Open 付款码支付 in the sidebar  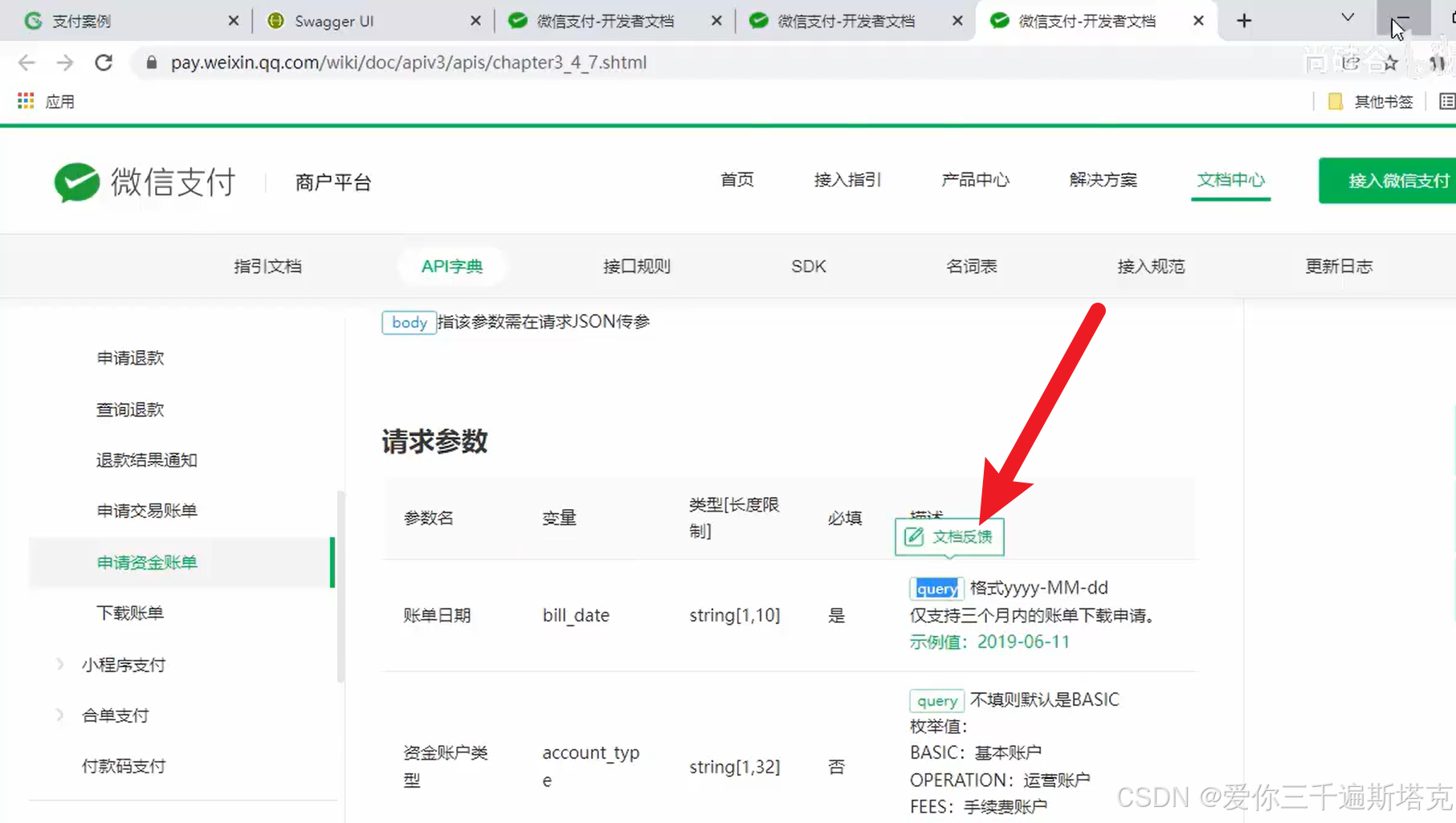coord(124,766)
